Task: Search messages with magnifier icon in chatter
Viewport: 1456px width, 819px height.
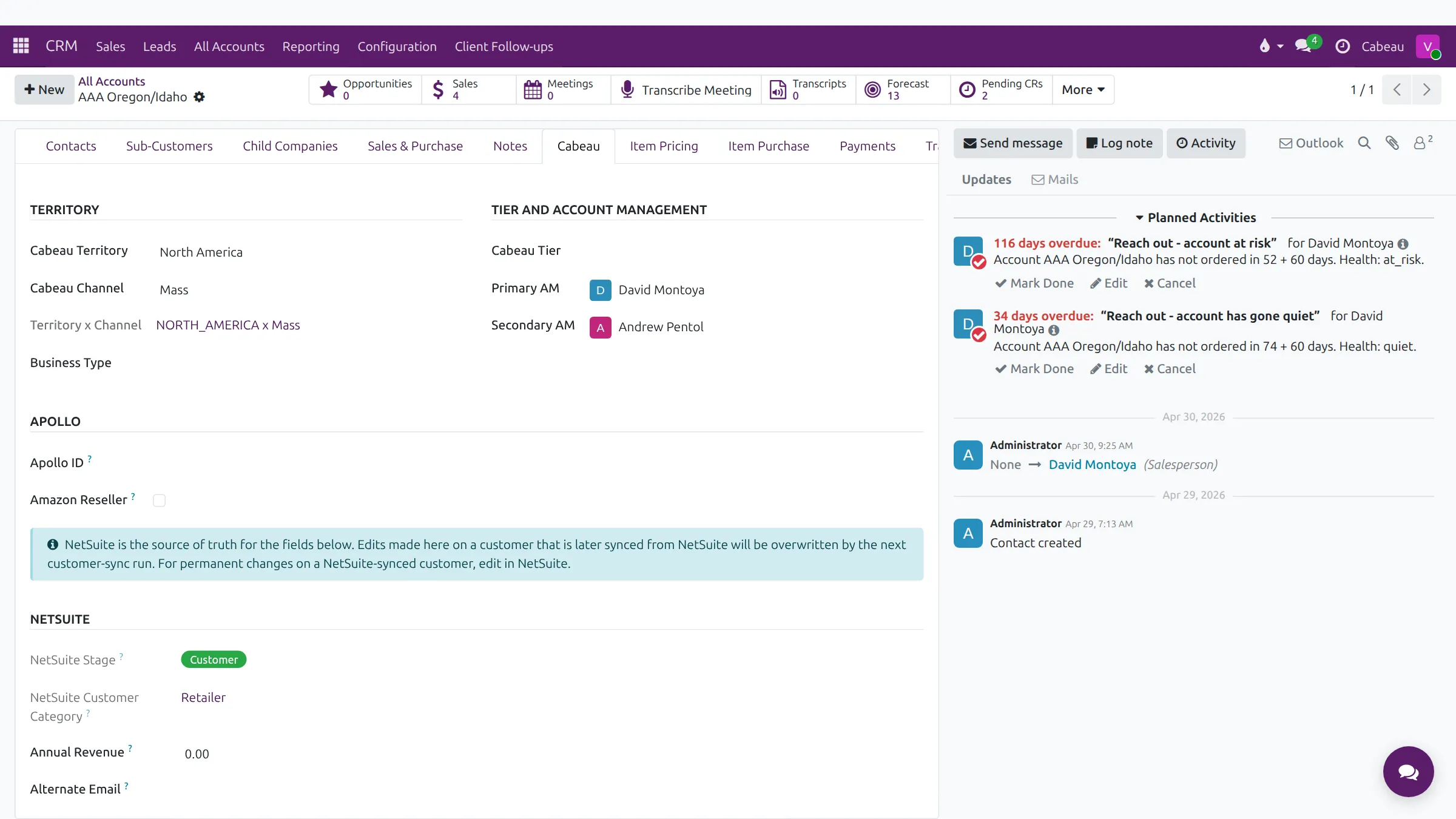Action: pyautogui.click(x=1364, y=143)
